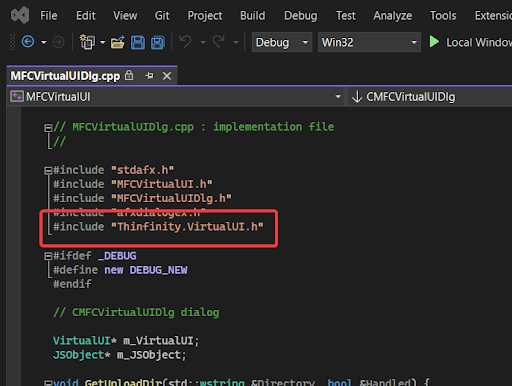Pin the MFCVirtualUIDlg.cpp tab
This screenshot has width=512, height=386.
149,76
